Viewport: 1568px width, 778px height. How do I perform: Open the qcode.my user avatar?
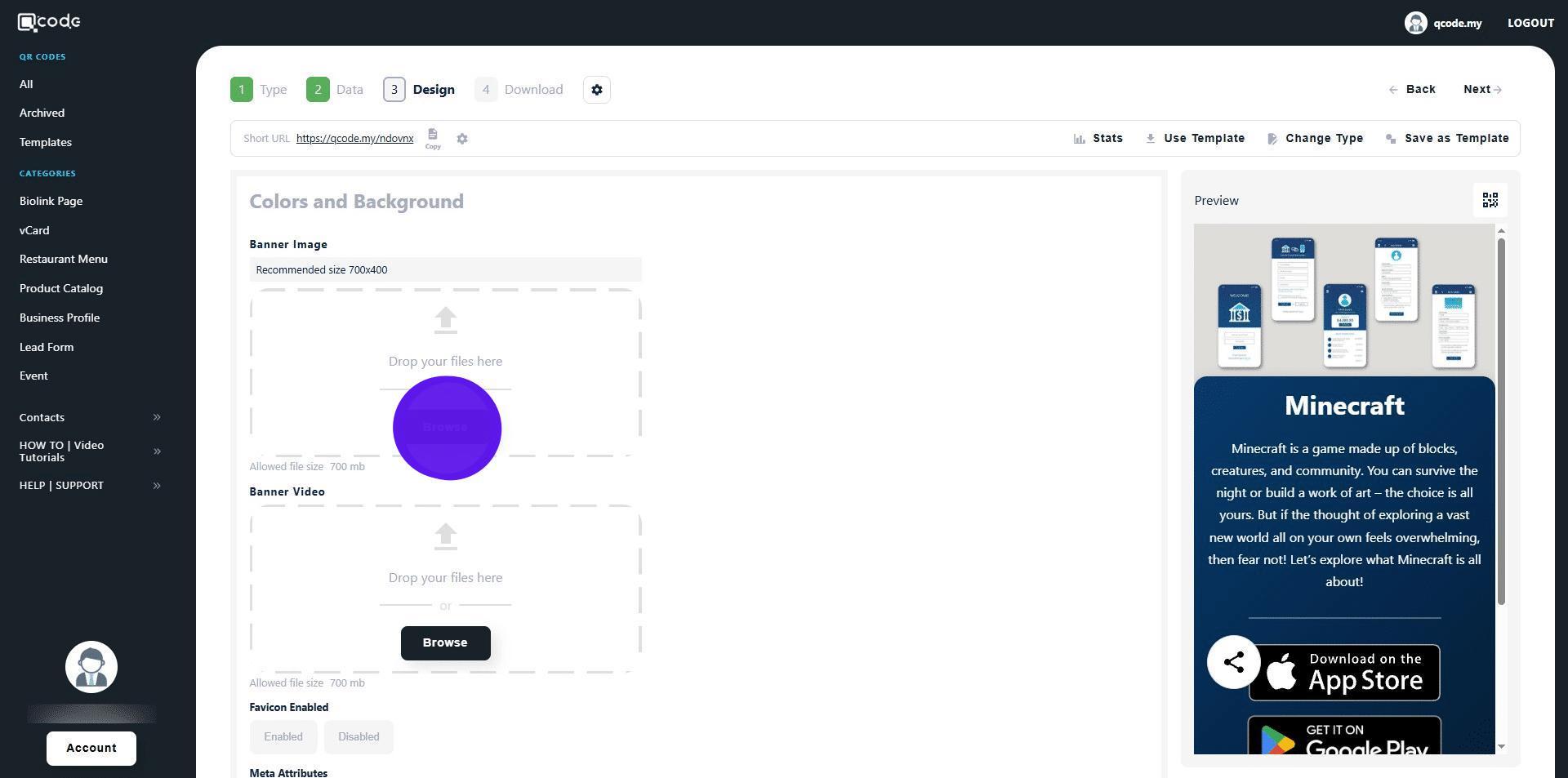click(x=1415, y=23)
